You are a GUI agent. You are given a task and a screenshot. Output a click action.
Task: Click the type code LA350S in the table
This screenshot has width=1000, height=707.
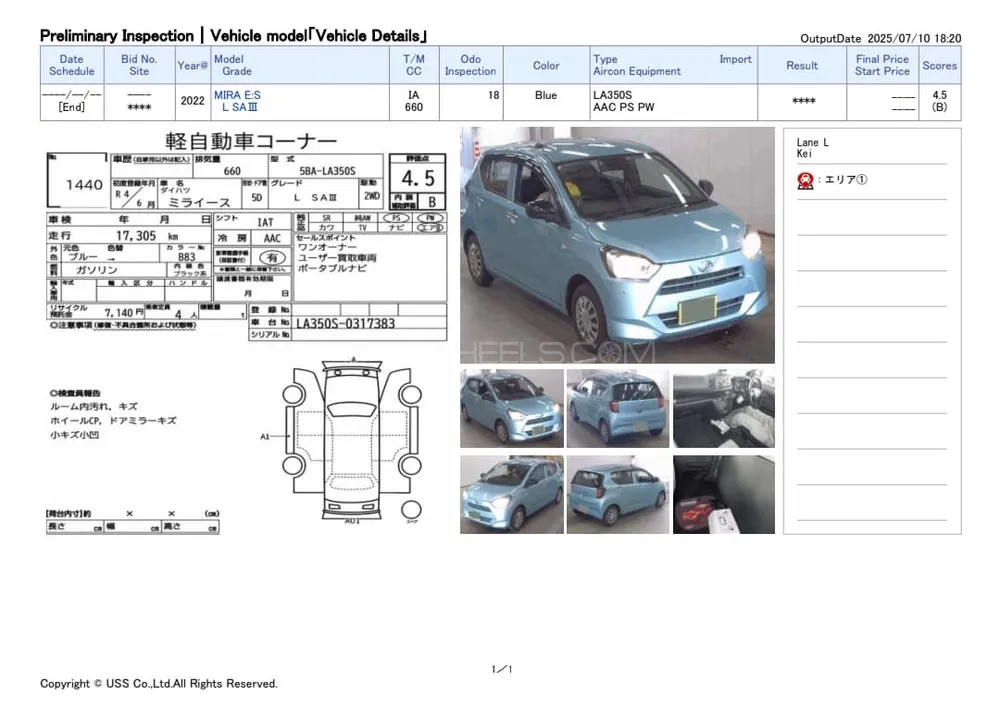(x=612, y=95)
